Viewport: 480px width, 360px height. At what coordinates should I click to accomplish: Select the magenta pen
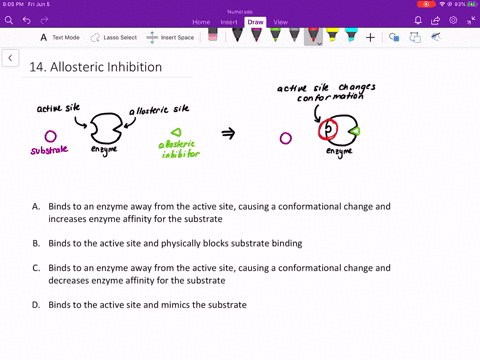pyautogui.click(x=256, y=35)
